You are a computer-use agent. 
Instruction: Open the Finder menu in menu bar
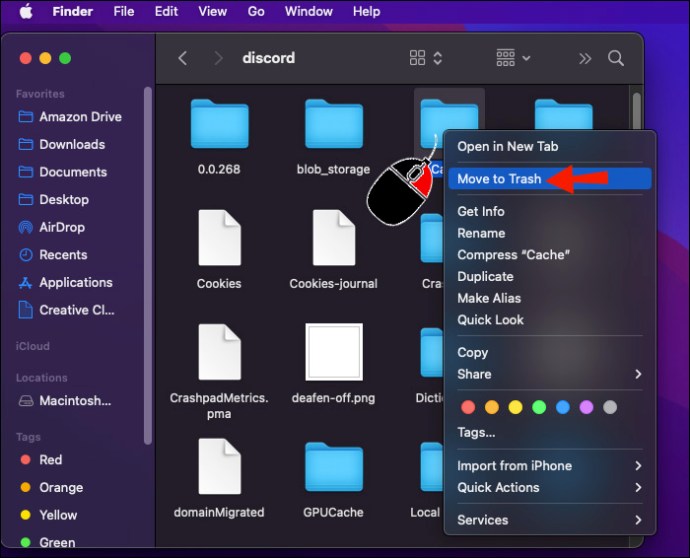73,11
